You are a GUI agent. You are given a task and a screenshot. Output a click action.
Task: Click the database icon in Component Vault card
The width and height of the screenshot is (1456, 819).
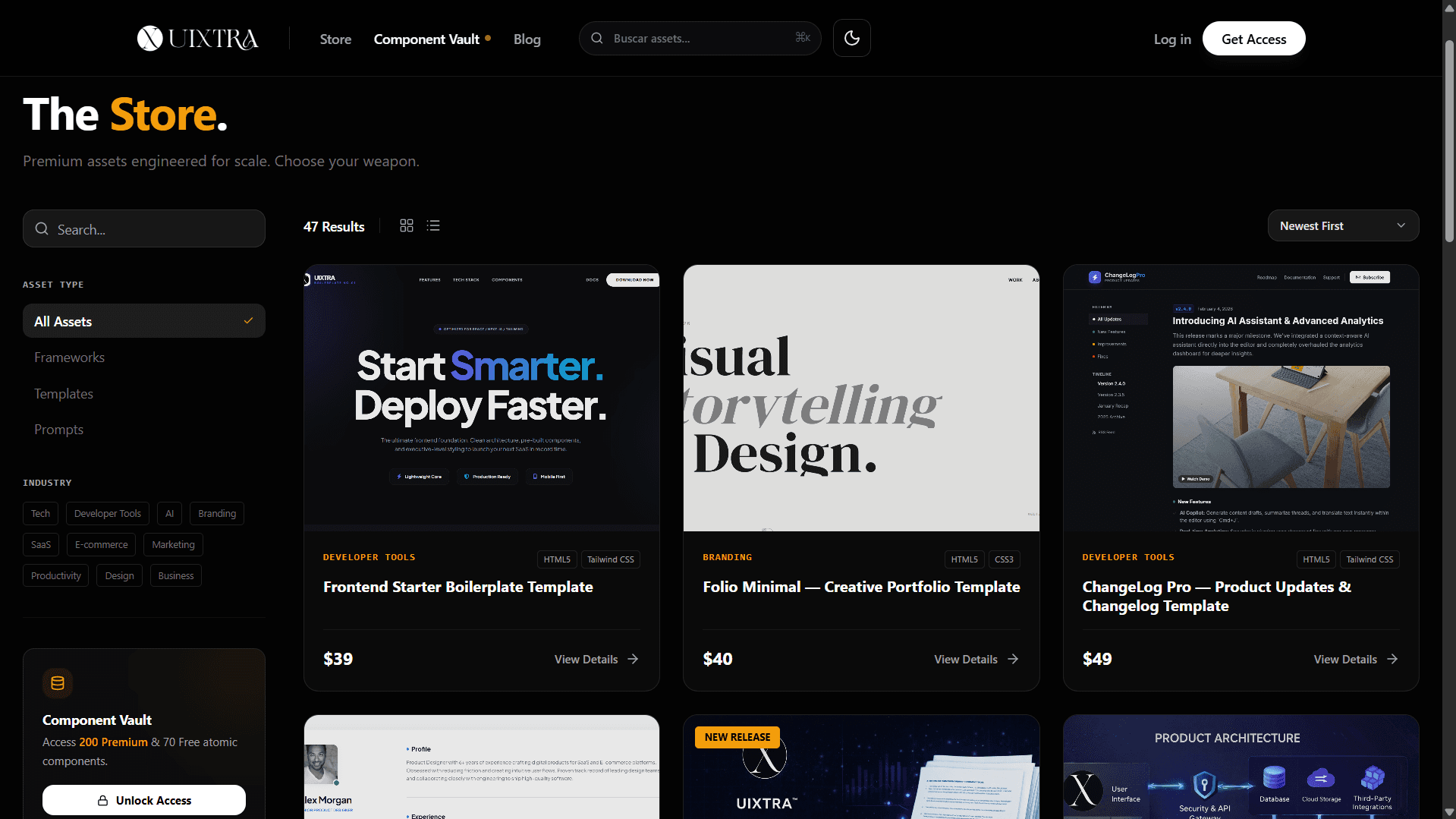click(58, 683)
